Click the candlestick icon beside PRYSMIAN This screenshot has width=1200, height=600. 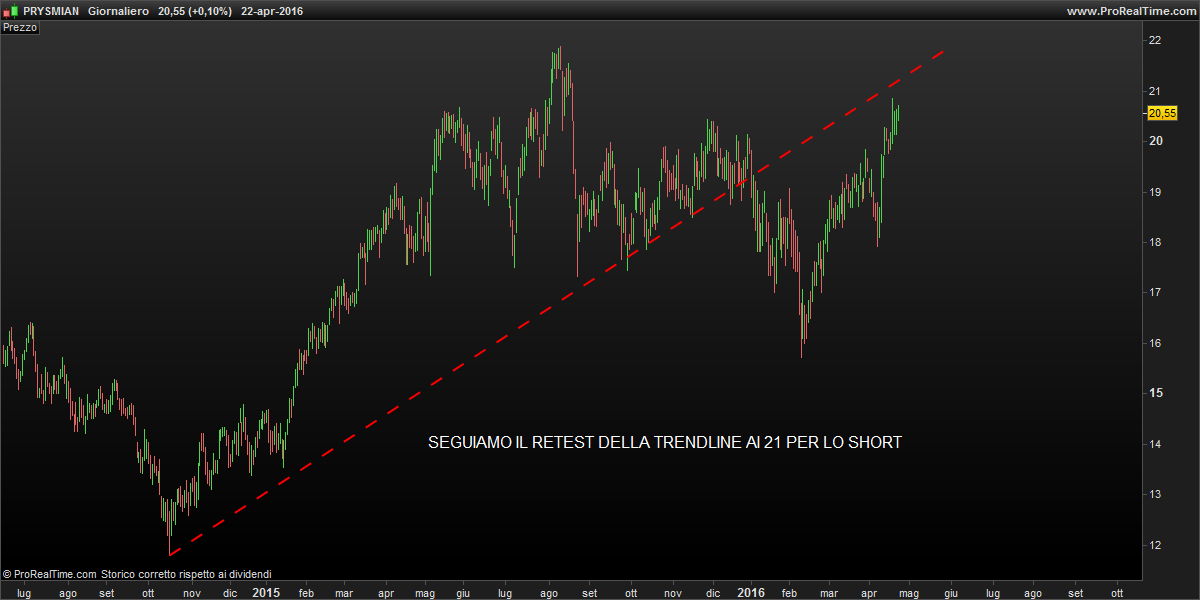coord(11,11)
